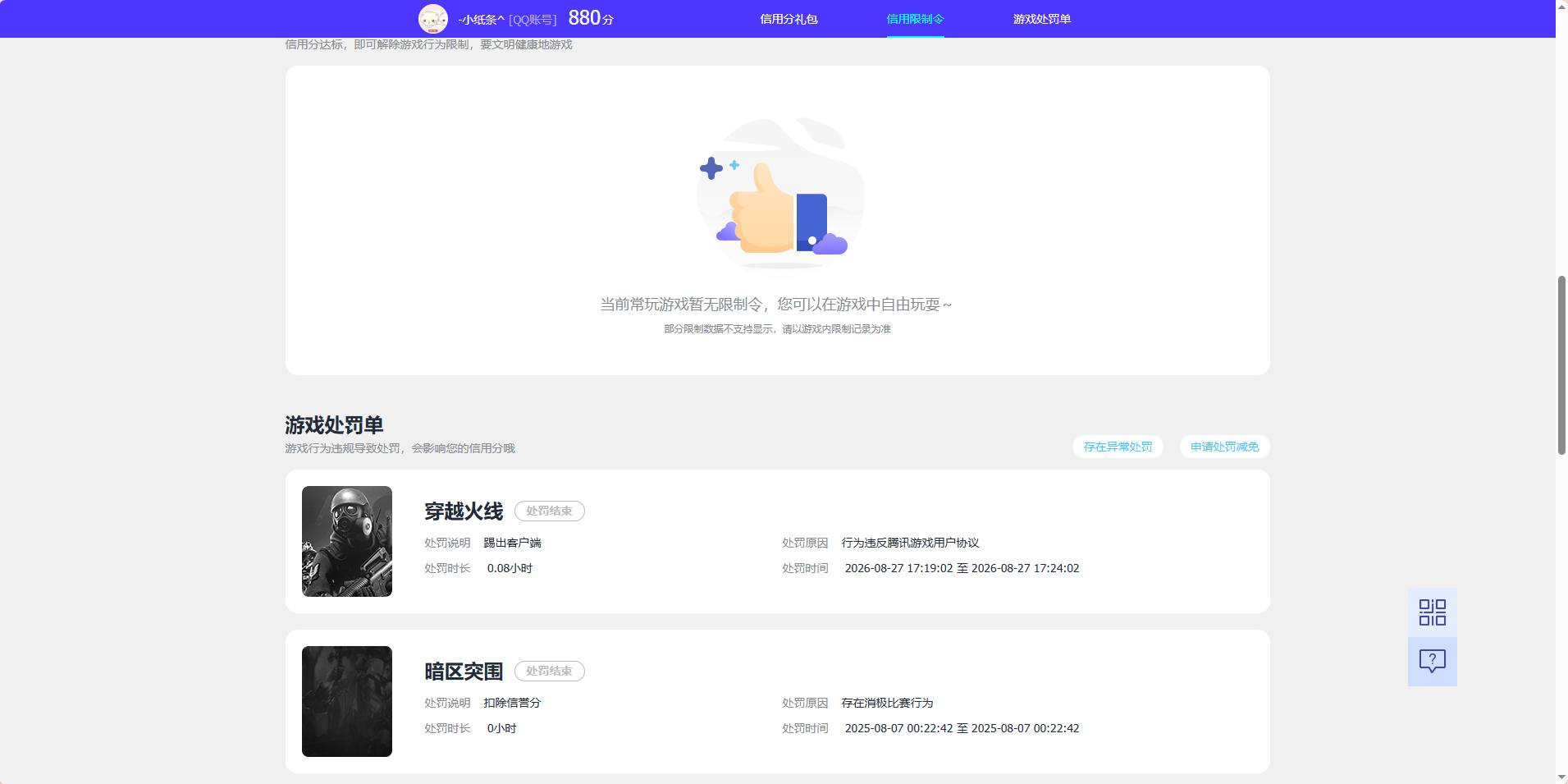Image resolution: width=1568 pixels, height=784 pixels.
Task: Click the 存在异常处罚 button
Action: 1118,447
